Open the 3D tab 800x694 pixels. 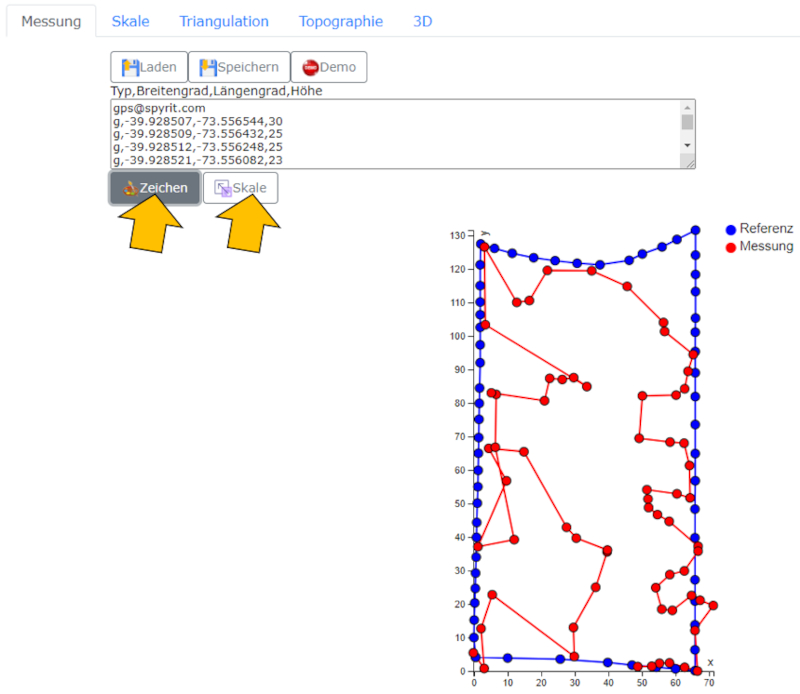[x=422, y=21]
